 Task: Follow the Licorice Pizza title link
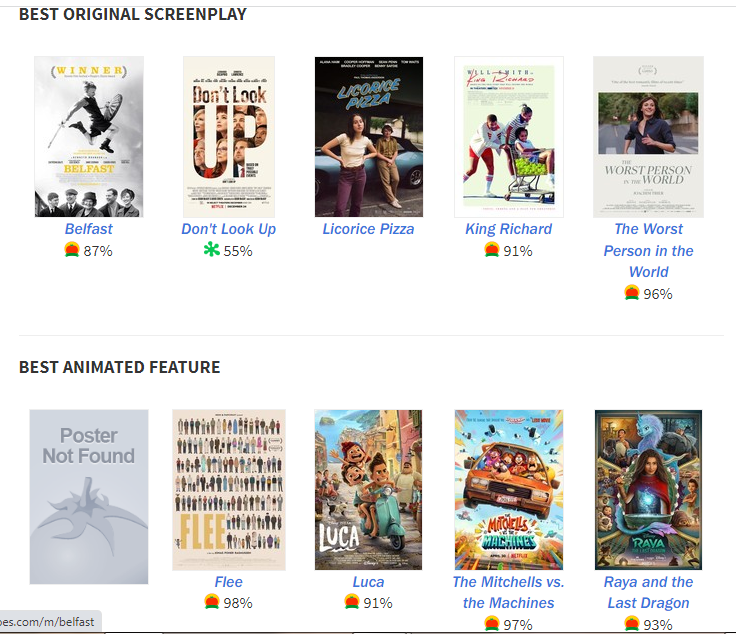coord(368,229)
